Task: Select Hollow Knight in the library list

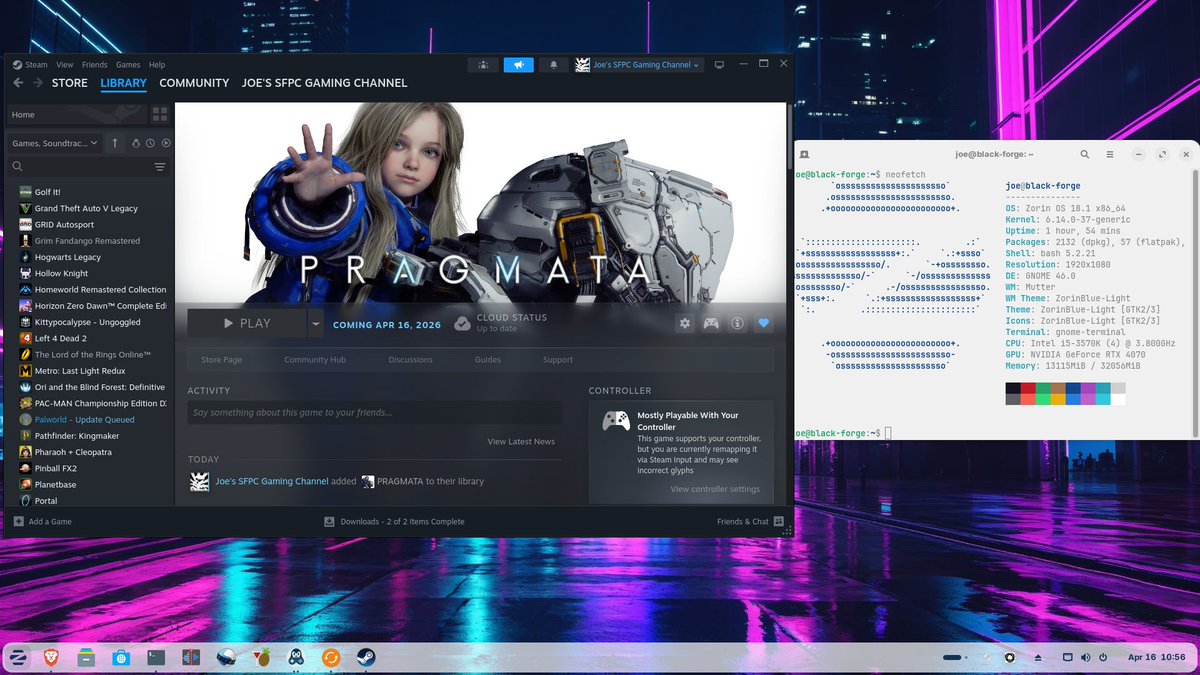Action: tap(61, 273)
